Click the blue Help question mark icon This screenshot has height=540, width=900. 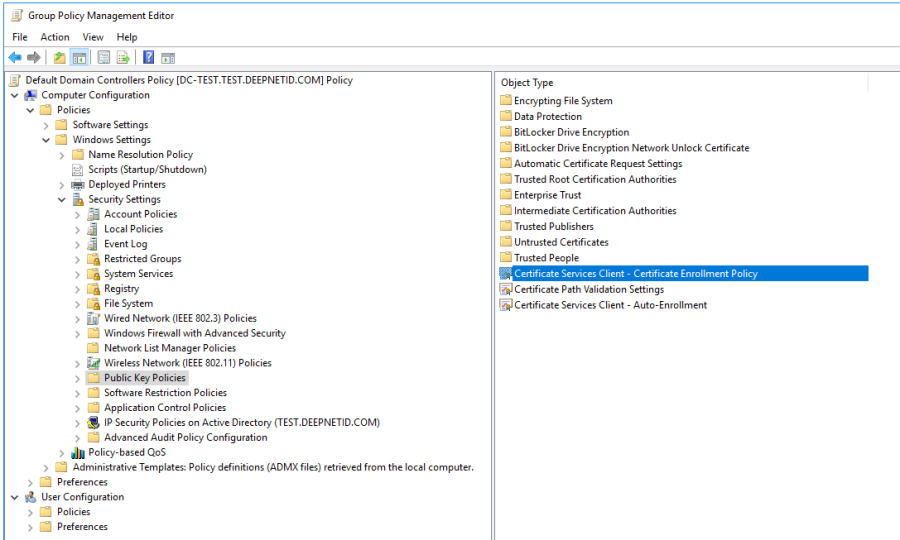(x=148, y=58)
